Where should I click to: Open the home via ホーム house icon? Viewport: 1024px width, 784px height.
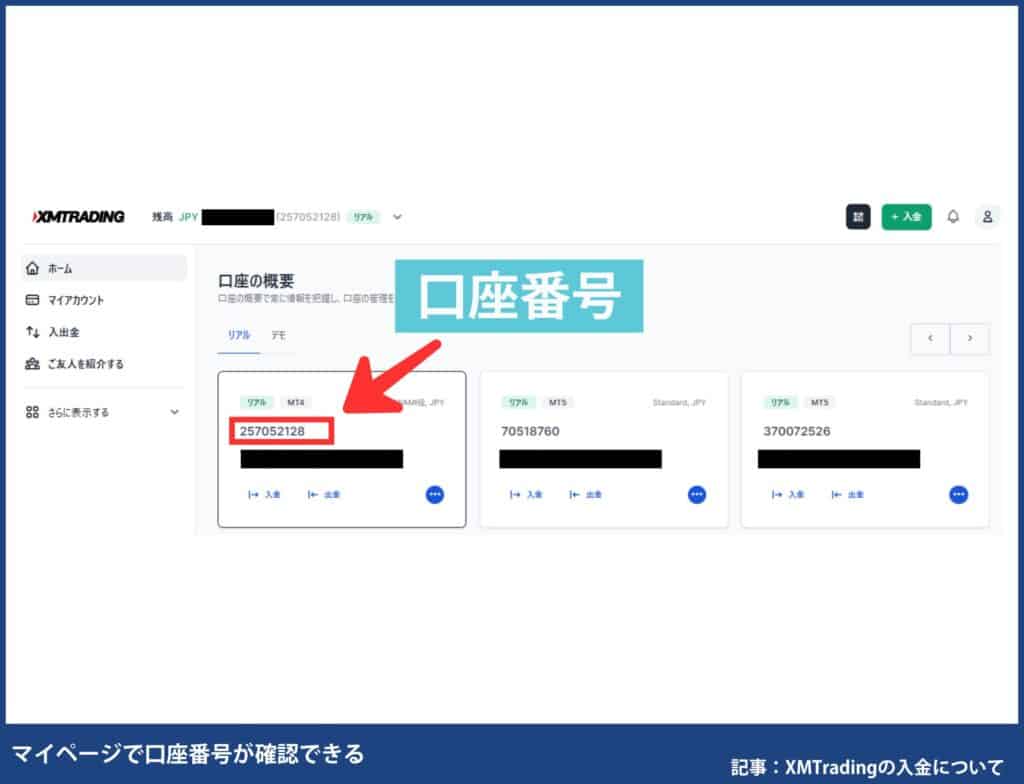coord(34,267)
